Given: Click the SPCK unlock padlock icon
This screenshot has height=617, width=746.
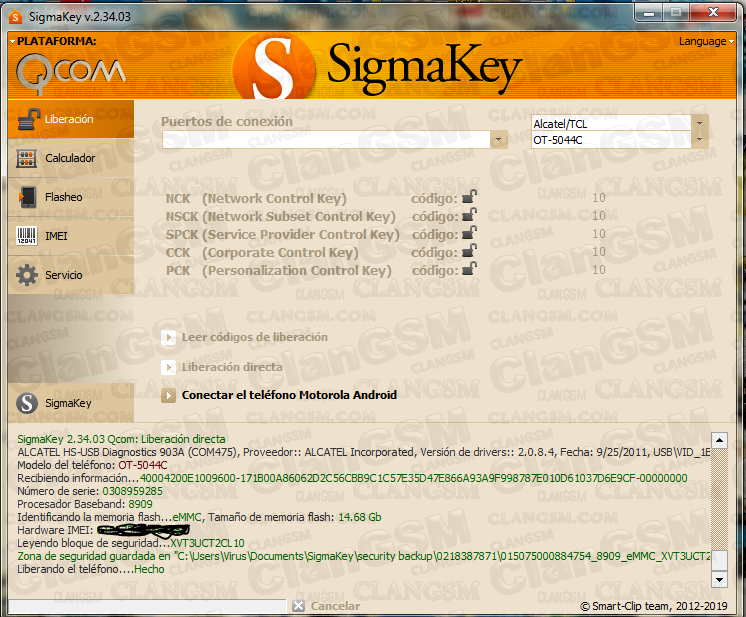Looking at the screenshot, I should click(x=469, y=233).
